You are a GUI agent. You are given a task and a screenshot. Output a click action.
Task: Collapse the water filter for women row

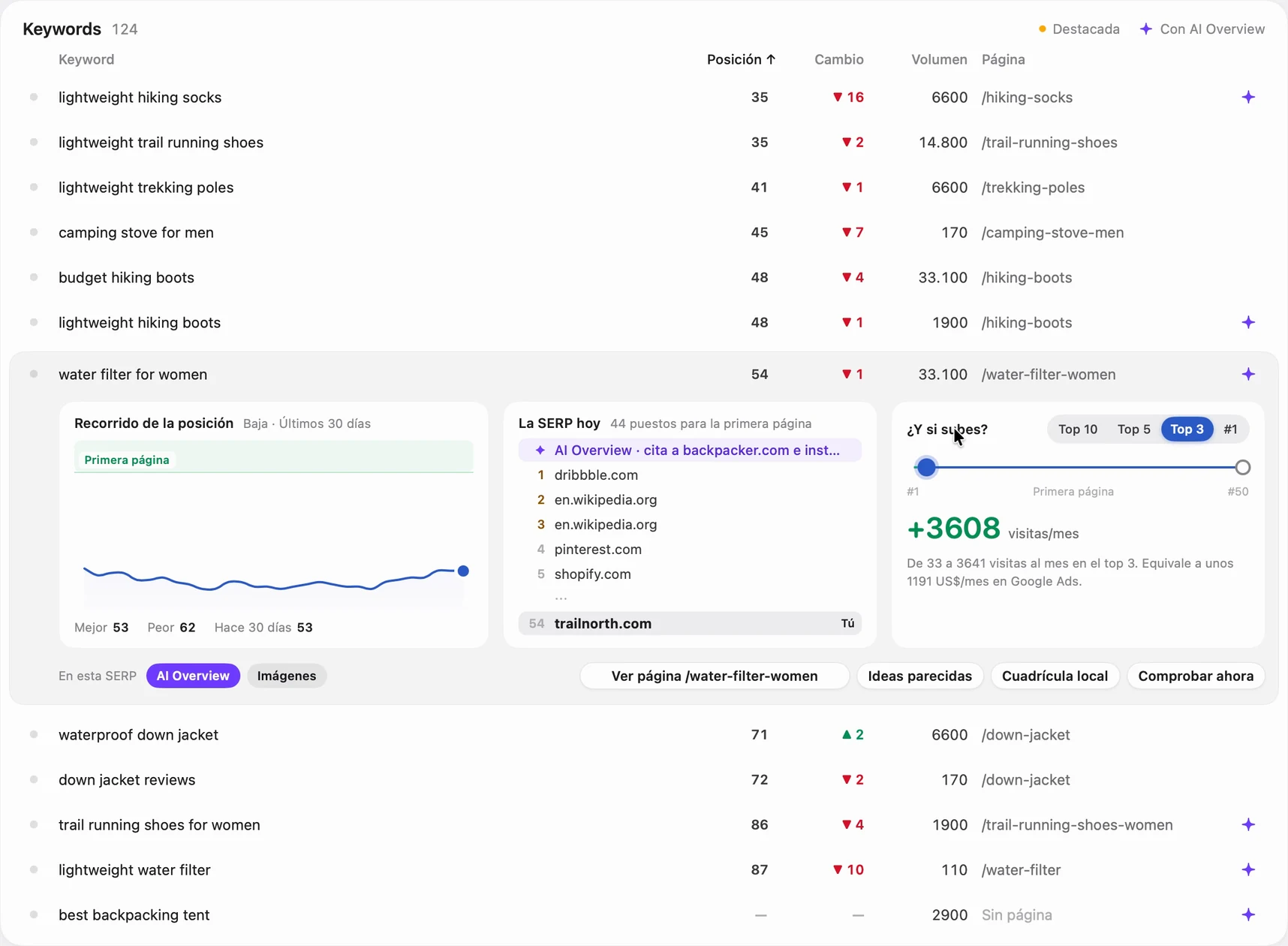(643, 374)
